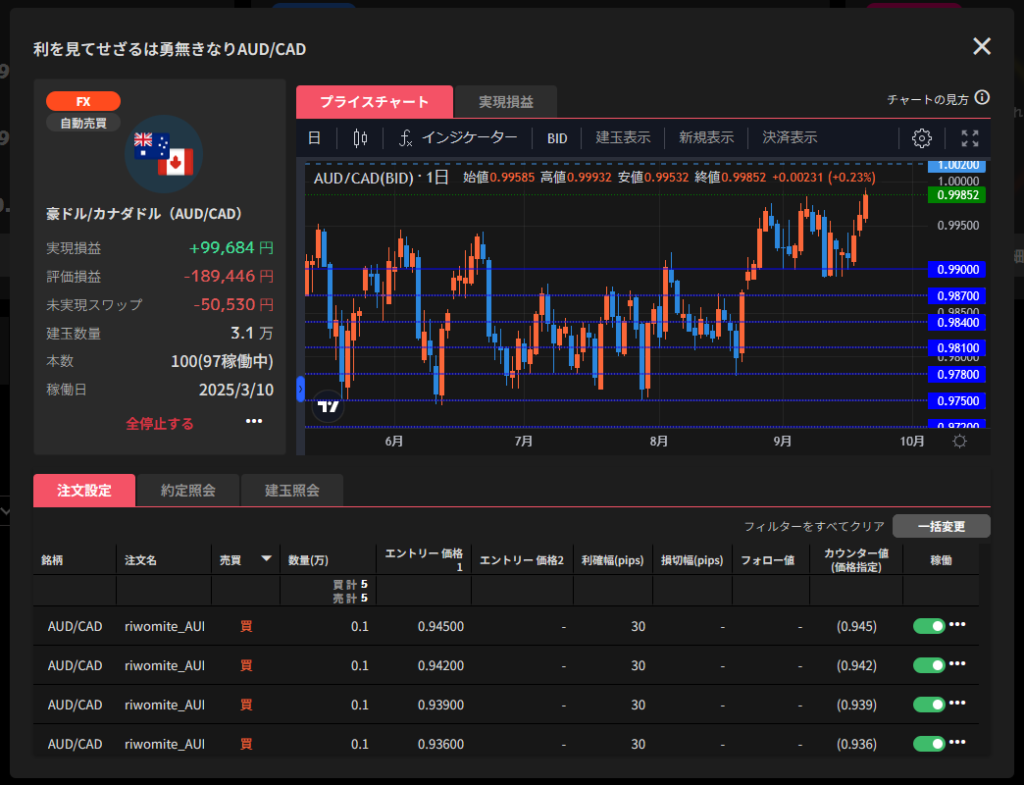Click the FX badge
This screenshot has width=1024, height=785.
[83, 101]
